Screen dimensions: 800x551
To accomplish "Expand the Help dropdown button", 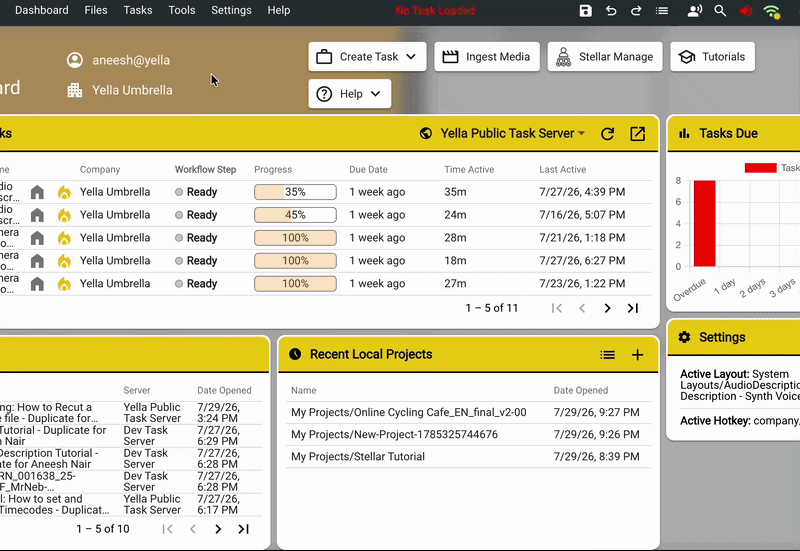I will [349, 94].
